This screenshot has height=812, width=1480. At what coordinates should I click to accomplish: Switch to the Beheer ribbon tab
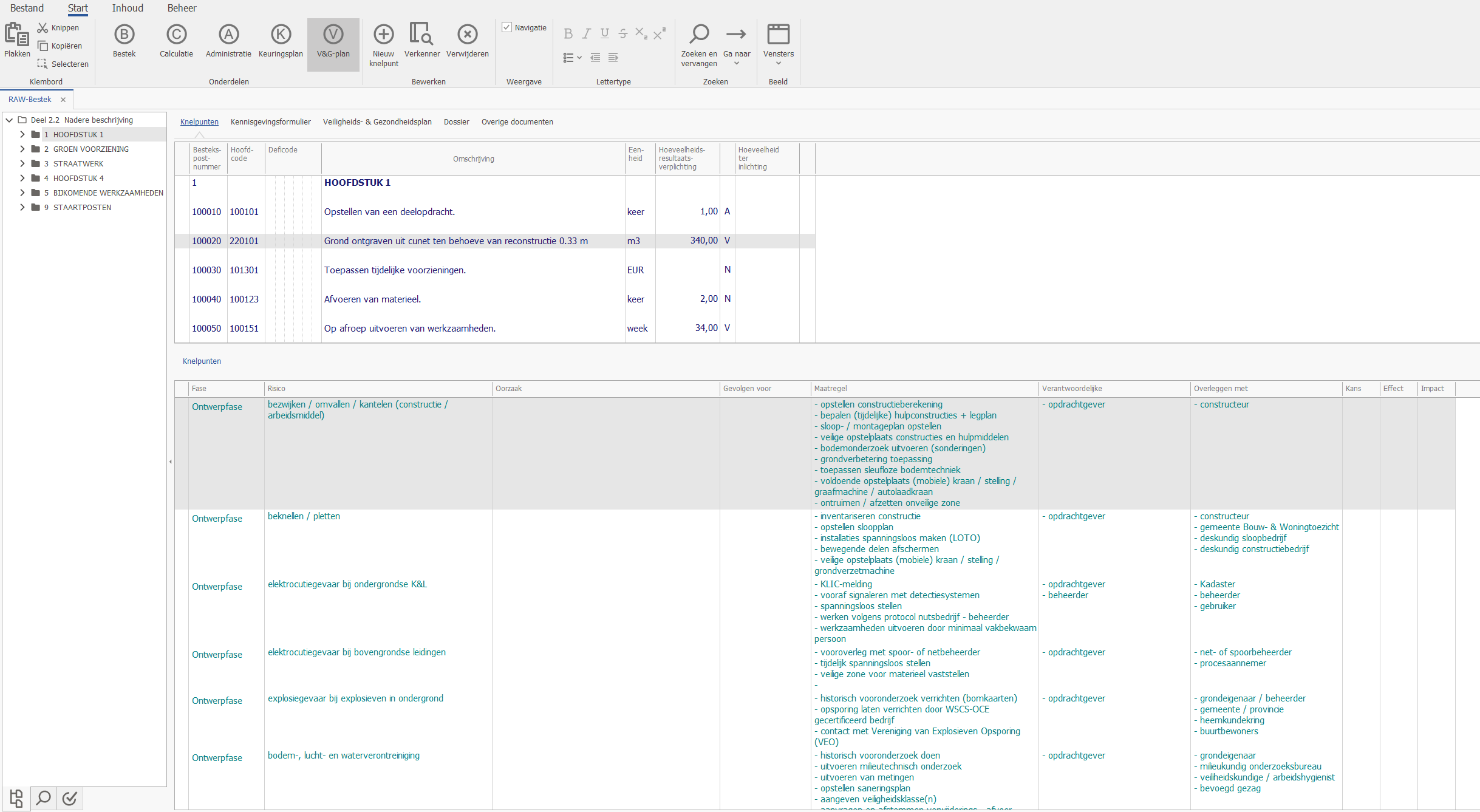[x=182, y=8]
